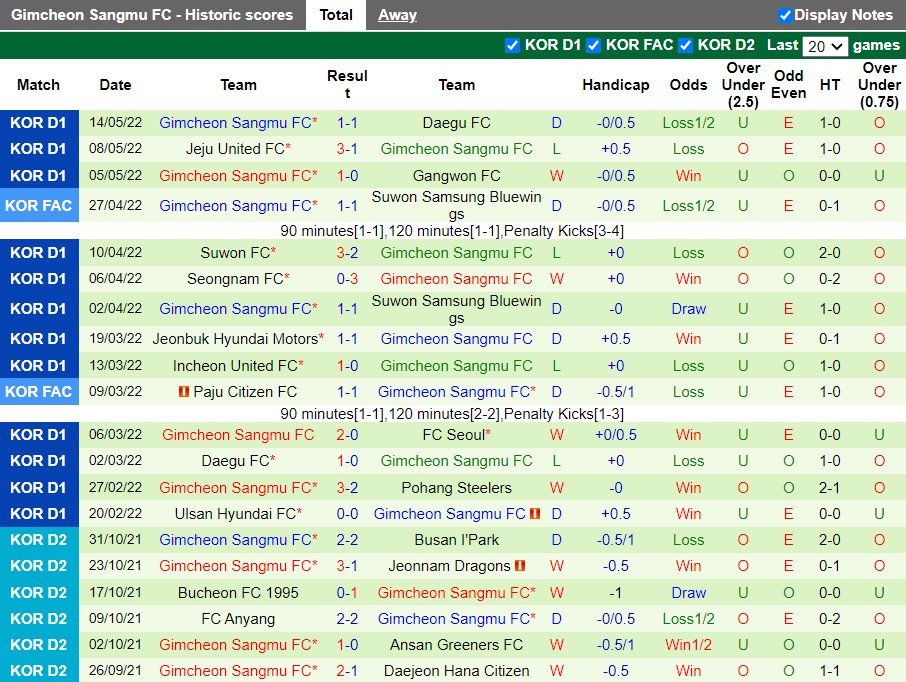This screenshot has width=906, height=682.
Task: Uncheck the KOR FAC league filter
Action: [x=593, y=46]
